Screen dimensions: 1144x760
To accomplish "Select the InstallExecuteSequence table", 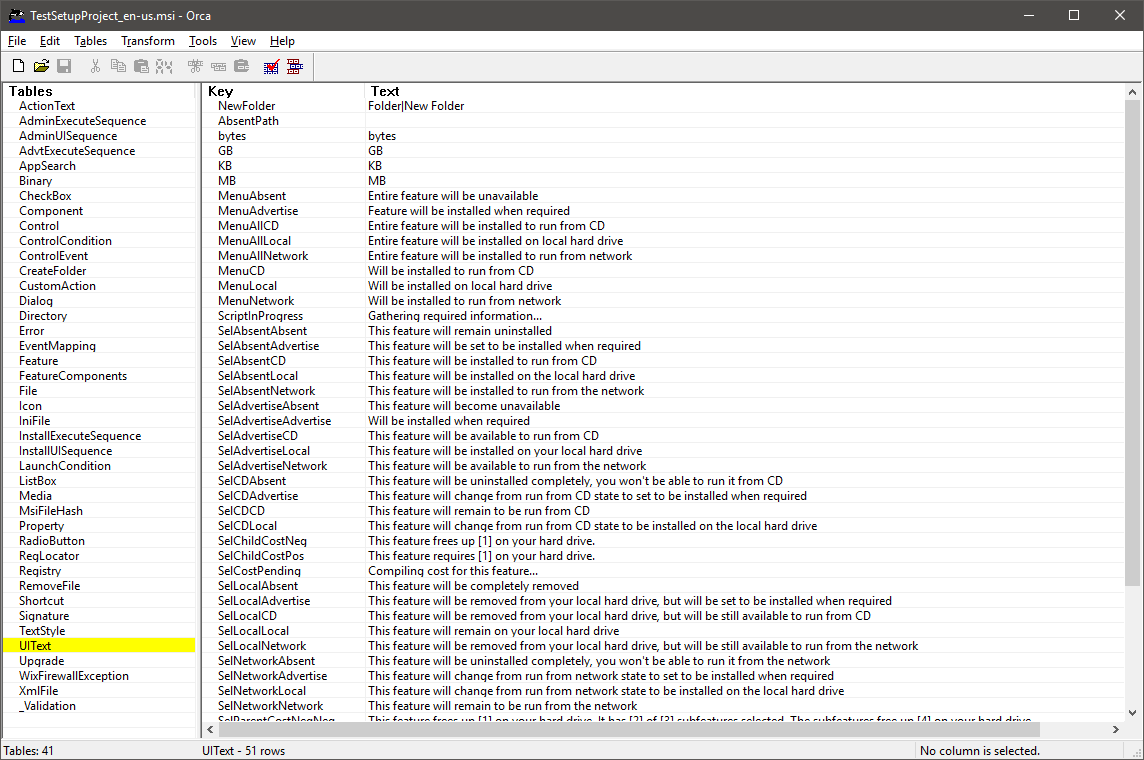I will click(x=82, y=435).
